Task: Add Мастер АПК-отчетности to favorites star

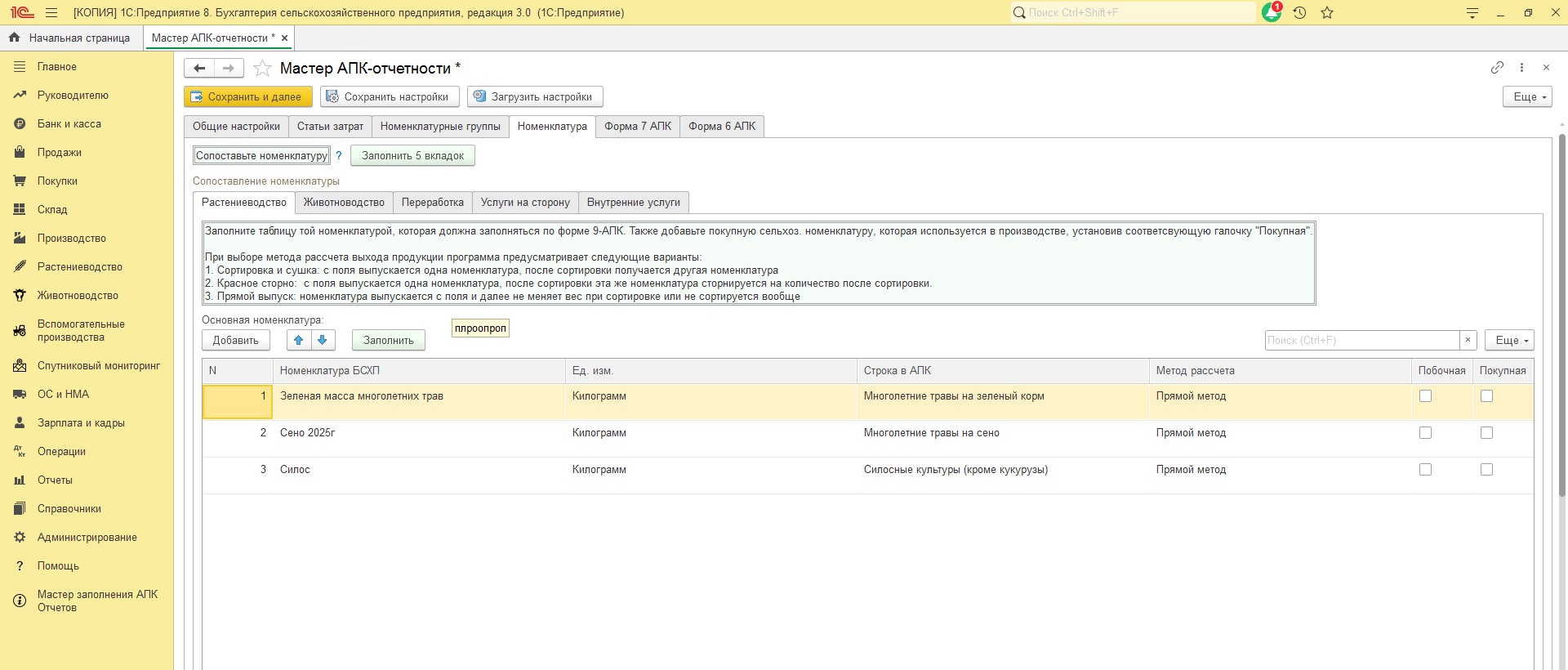Action: tap(262, 68)
